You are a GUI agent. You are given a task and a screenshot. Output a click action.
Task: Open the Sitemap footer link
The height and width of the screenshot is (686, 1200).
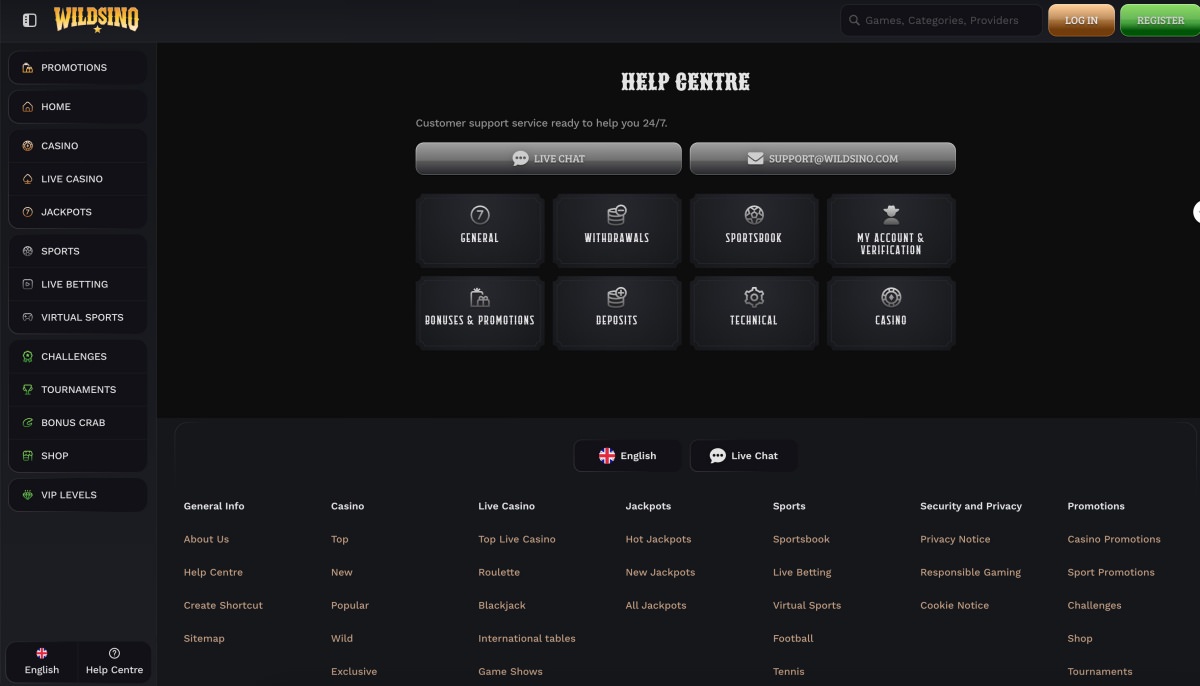pos(204,638)
